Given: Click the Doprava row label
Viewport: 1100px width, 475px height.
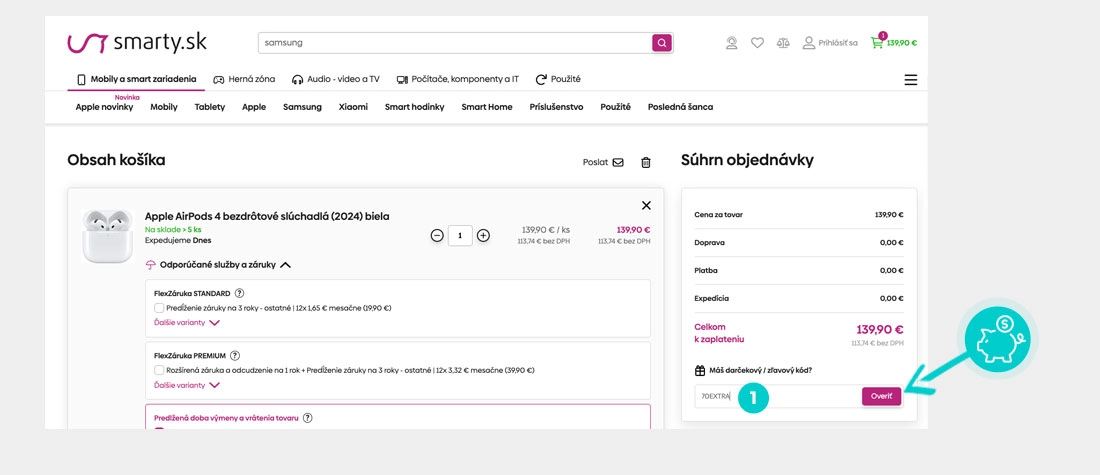Looking at the screenshot, I should click(709, 243).
